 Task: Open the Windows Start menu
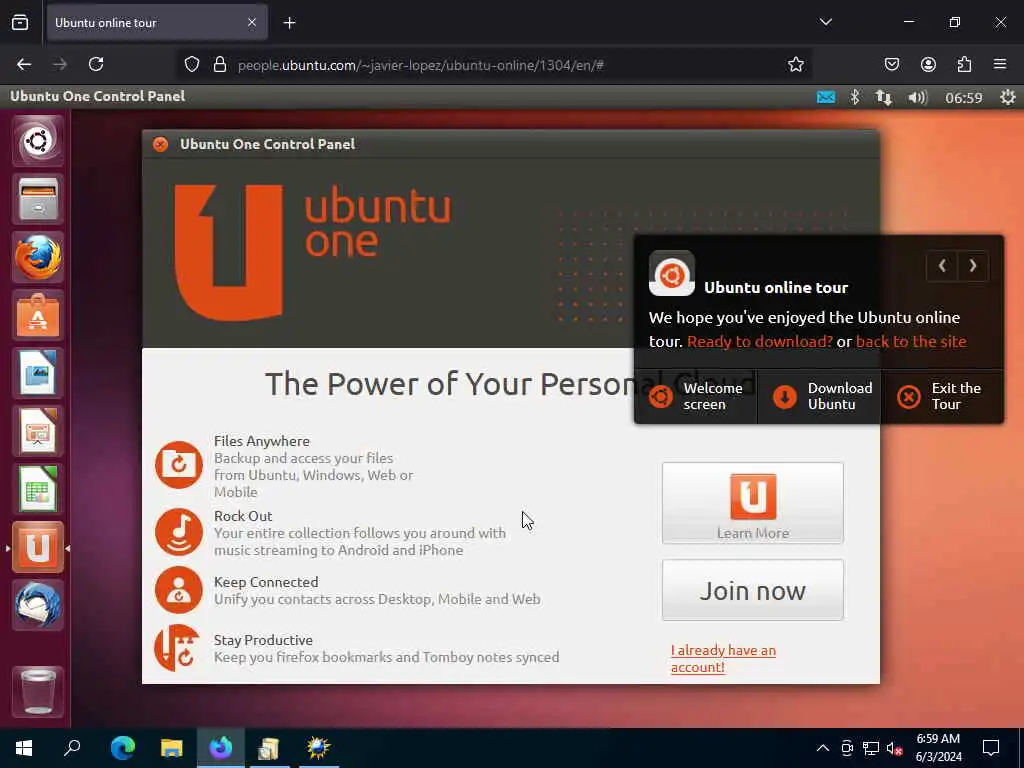pyautogui.click(x=24, y=748)
